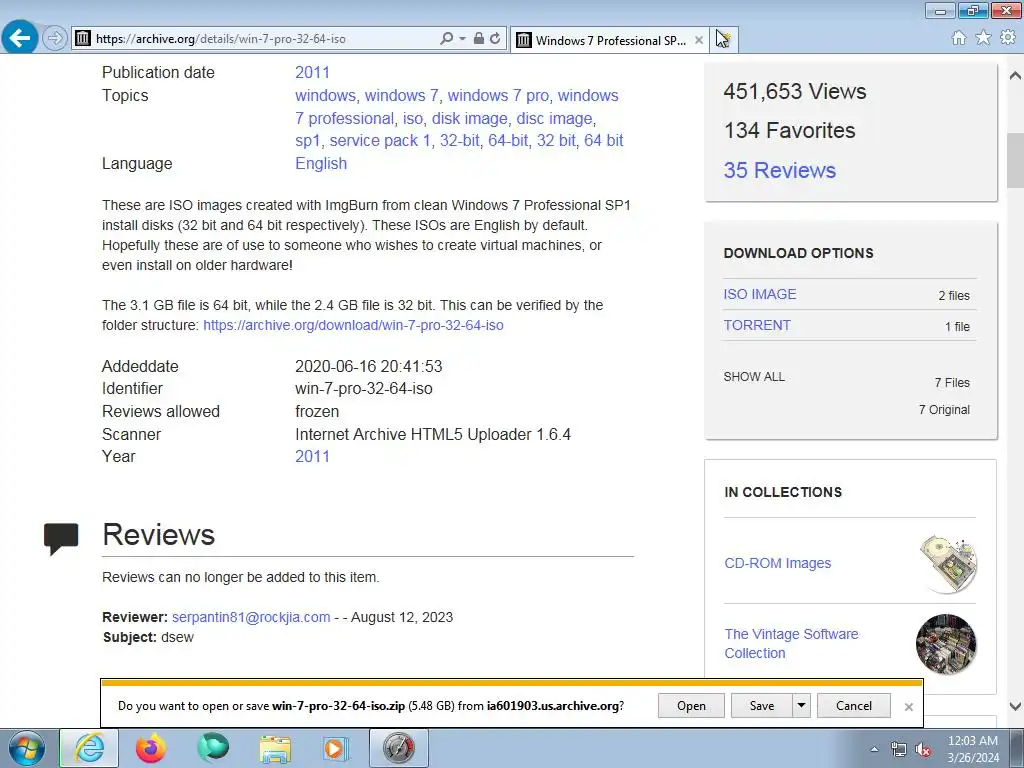Open the 'windows 7 pro' topic link
1024x768 pixels.
coord(498,95)
